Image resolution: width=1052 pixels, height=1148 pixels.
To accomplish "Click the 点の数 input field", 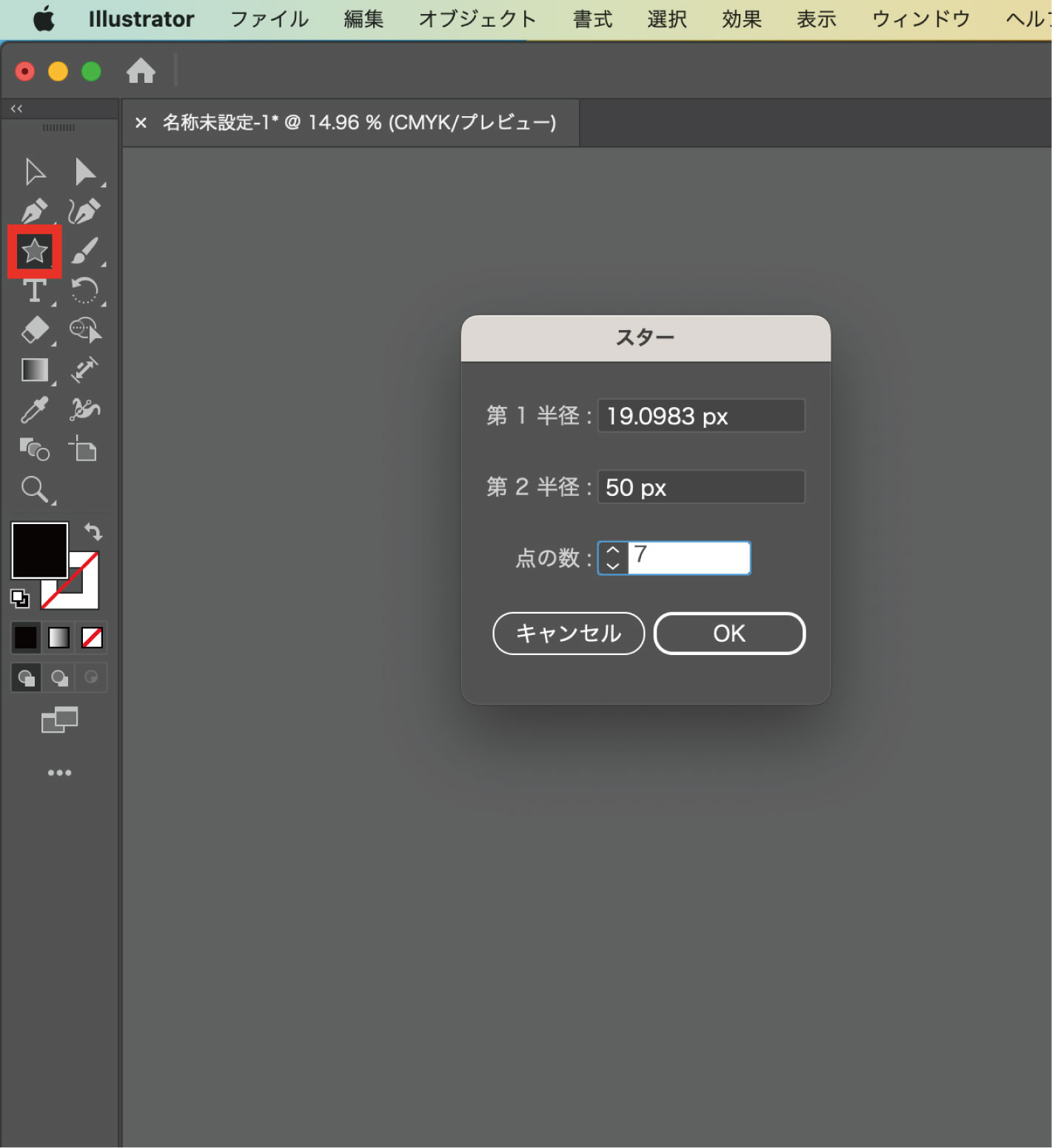I will [x=689, y=557].
